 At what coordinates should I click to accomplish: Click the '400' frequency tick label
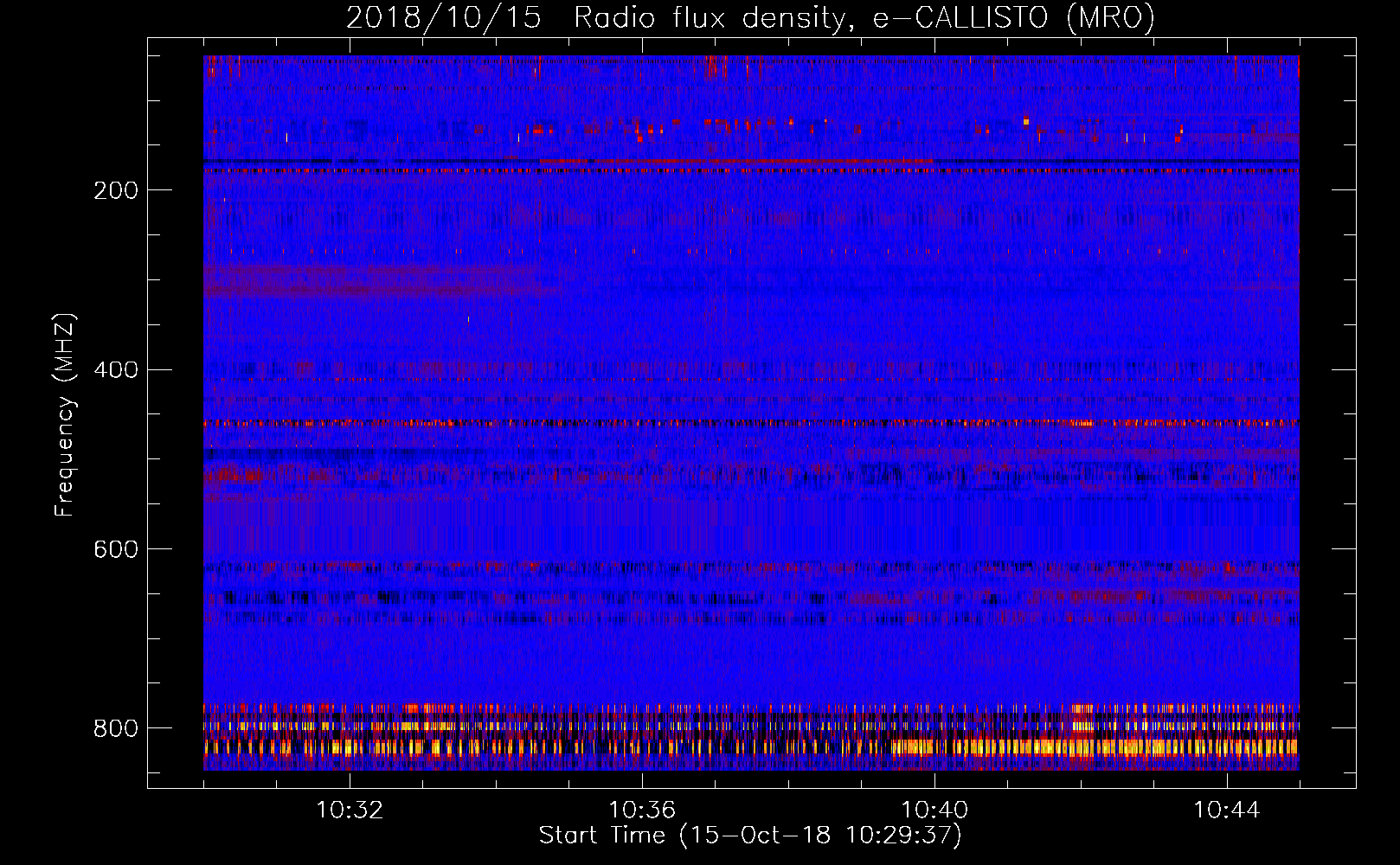coord(116,370)
